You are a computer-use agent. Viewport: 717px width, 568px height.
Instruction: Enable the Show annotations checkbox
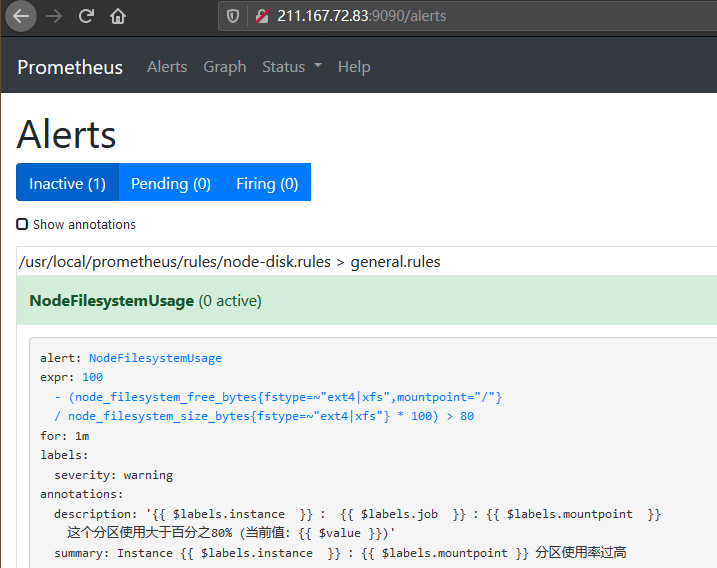pos(22,224)
